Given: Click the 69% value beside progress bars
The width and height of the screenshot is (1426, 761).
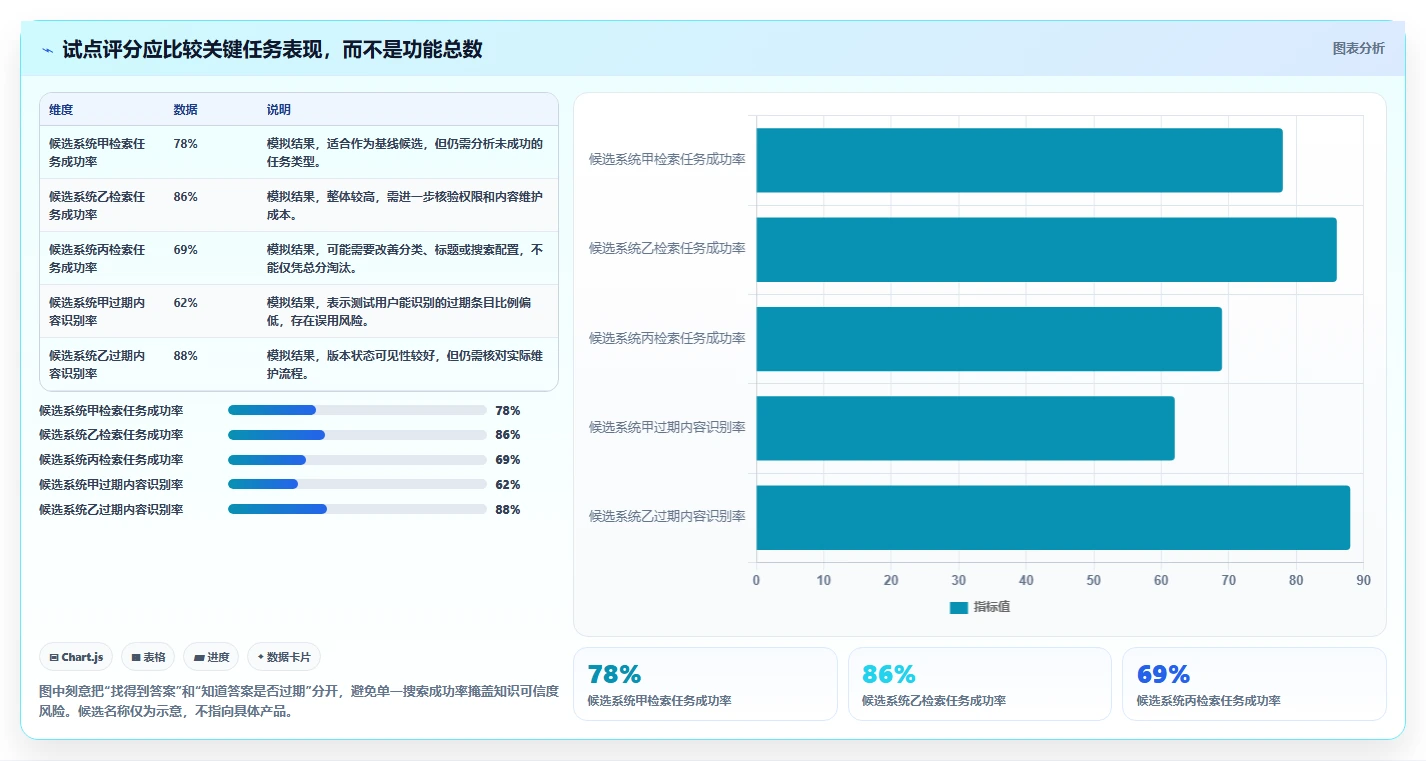Looking at the screenshot, I should (508, 460).
